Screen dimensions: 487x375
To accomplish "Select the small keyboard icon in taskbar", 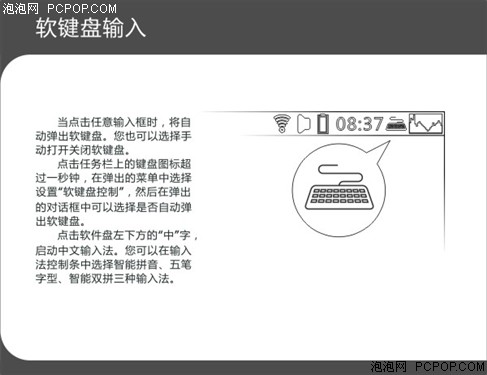I will (396, 124).
